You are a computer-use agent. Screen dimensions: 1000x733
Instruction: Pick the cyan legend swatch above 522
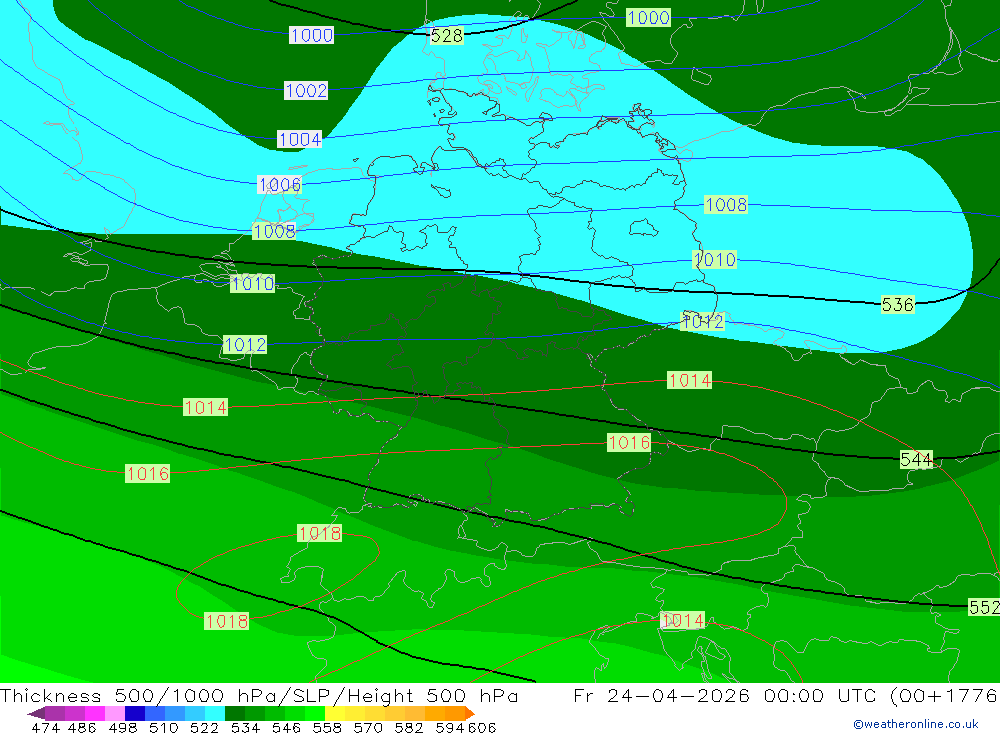pyautogui.click(x=215, y=713)
